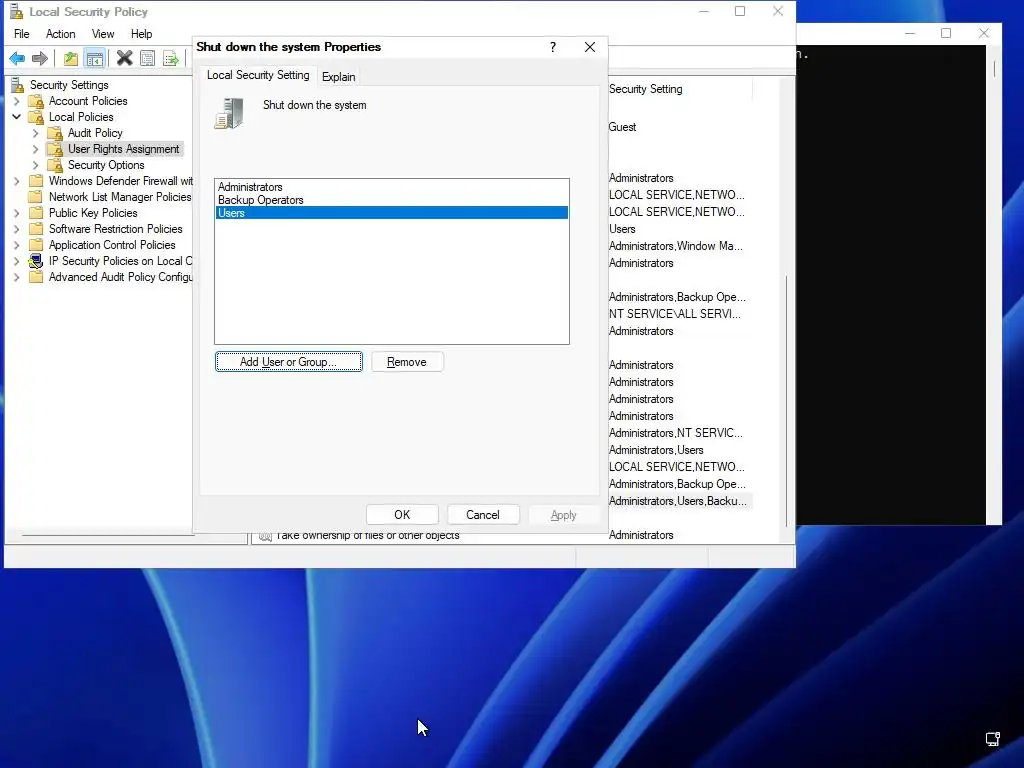Viewport: 1024px width, 768px height.
Task: Click the Guest security setting entry
Action: click(622, 127)
